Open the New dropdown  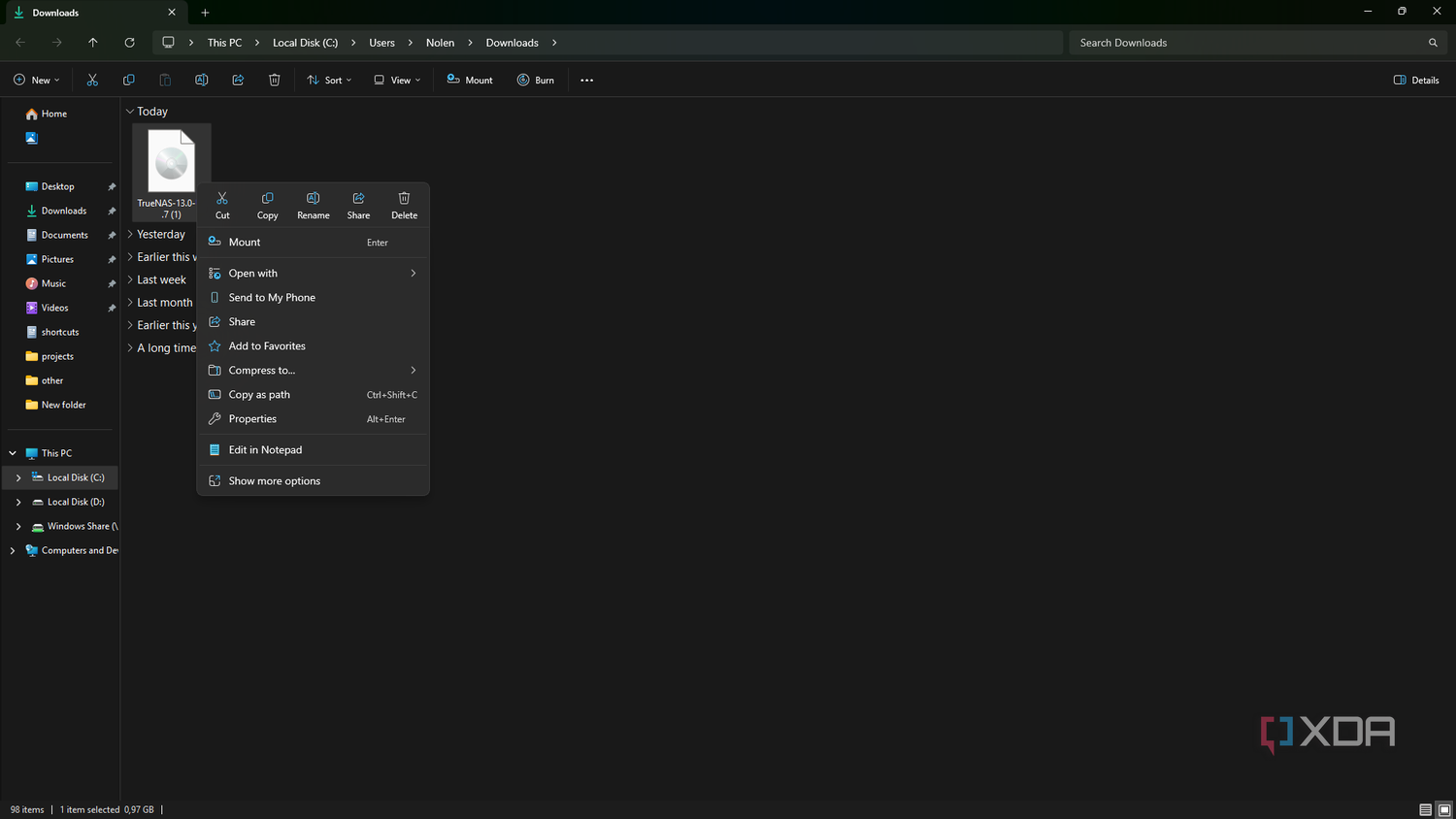[x=37, y=80]
